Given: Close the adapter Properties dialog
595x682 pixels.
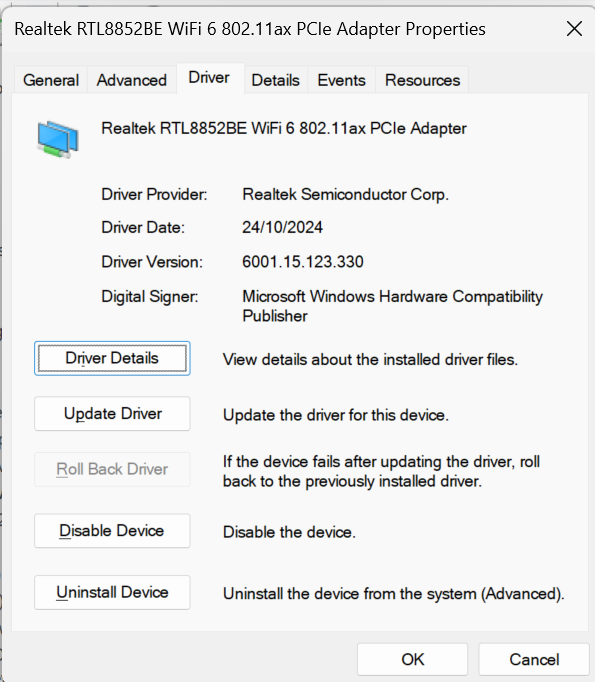Looking at the screenshot, I should coord(574,29).
